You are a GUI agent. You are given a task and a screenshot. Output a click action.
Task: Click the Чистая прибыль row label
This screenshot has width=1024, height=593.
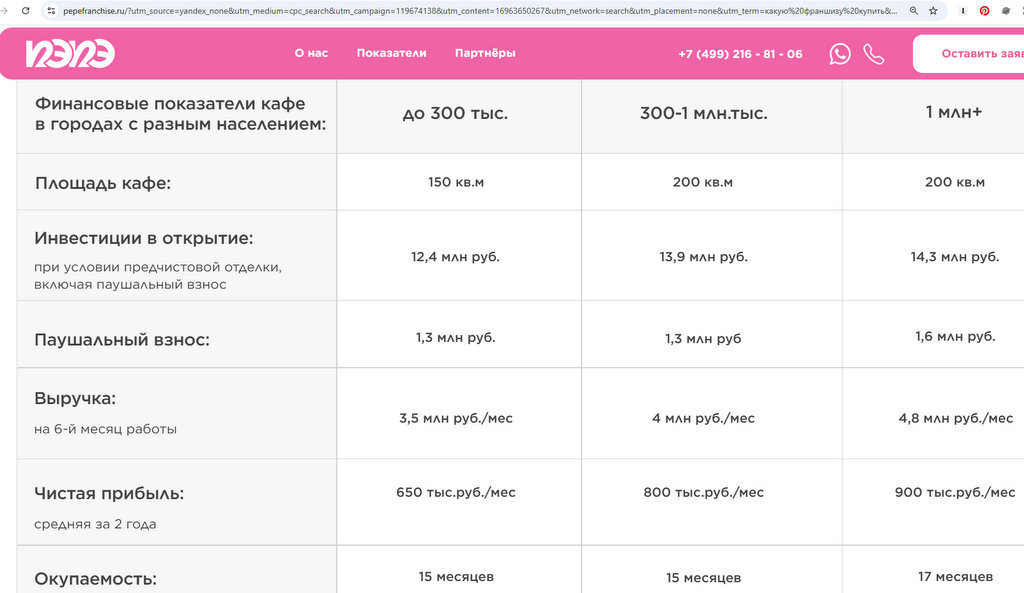pos(109,493)
